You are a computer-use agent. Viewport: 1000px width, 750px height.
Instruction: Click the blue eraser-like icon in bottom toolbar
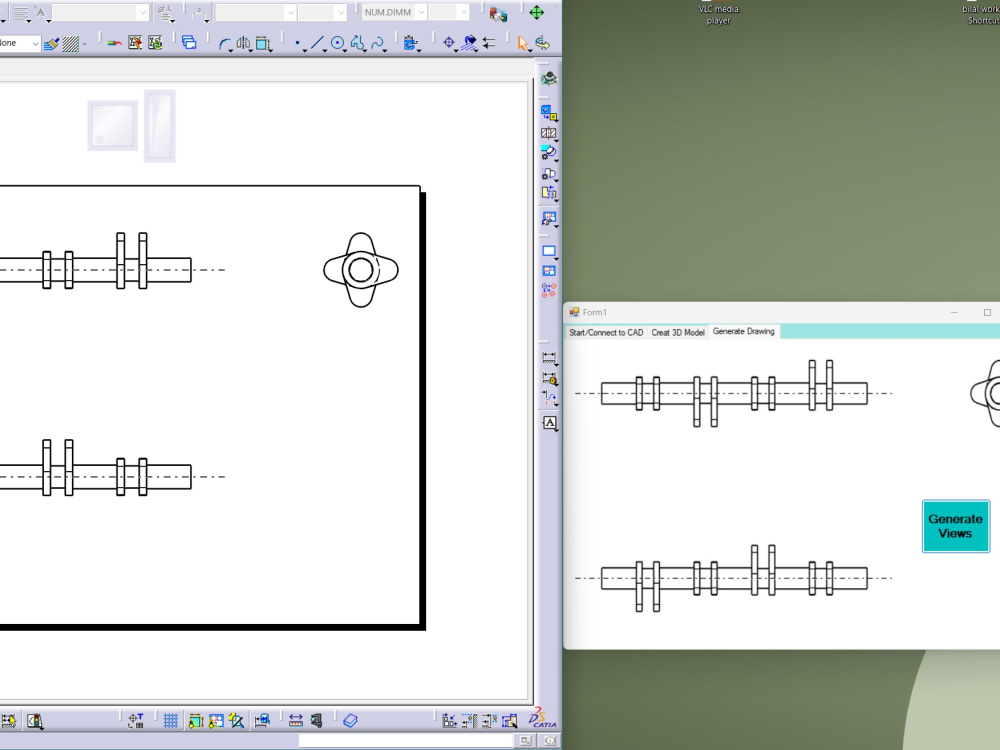pos(350,721)
